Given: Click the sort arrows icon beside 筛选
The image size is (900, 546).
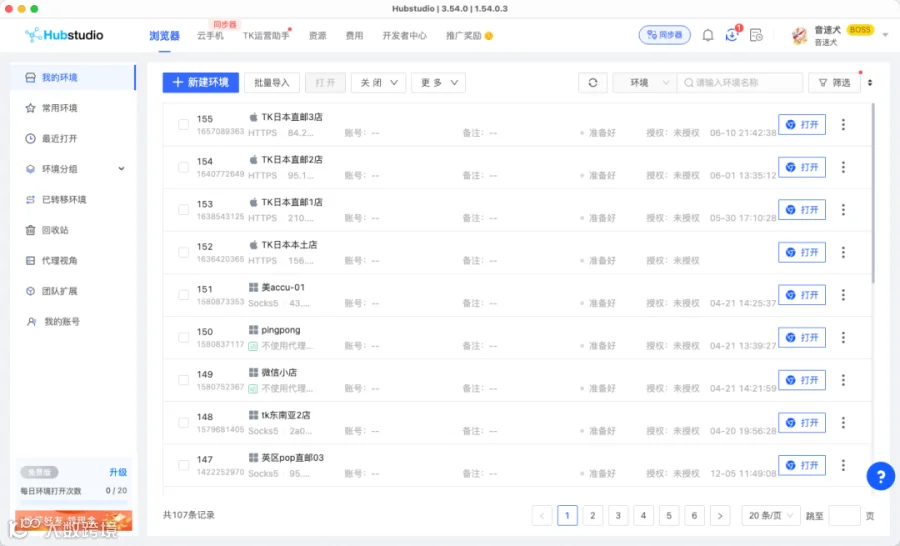Looking at the screenshot, I should point(870,83).
